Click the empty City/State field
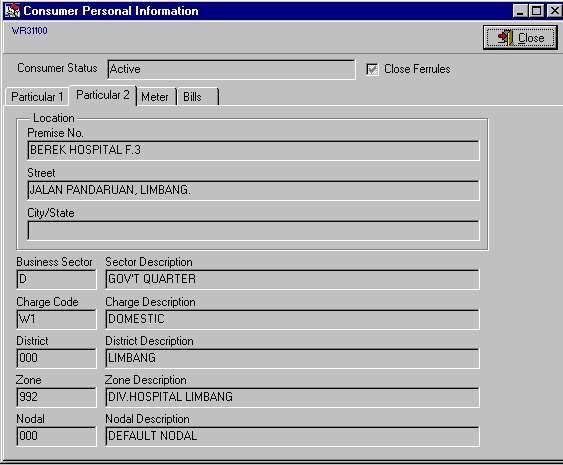The width and height of the screenshot is (563, 465). [253, 230]
